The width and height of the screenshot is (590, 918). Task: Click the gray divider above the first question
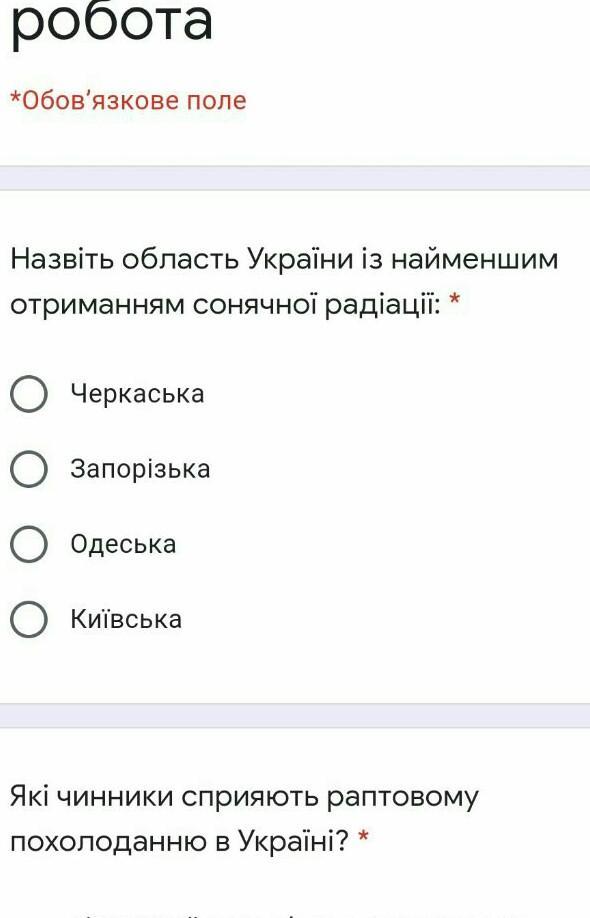pos(295,178)
